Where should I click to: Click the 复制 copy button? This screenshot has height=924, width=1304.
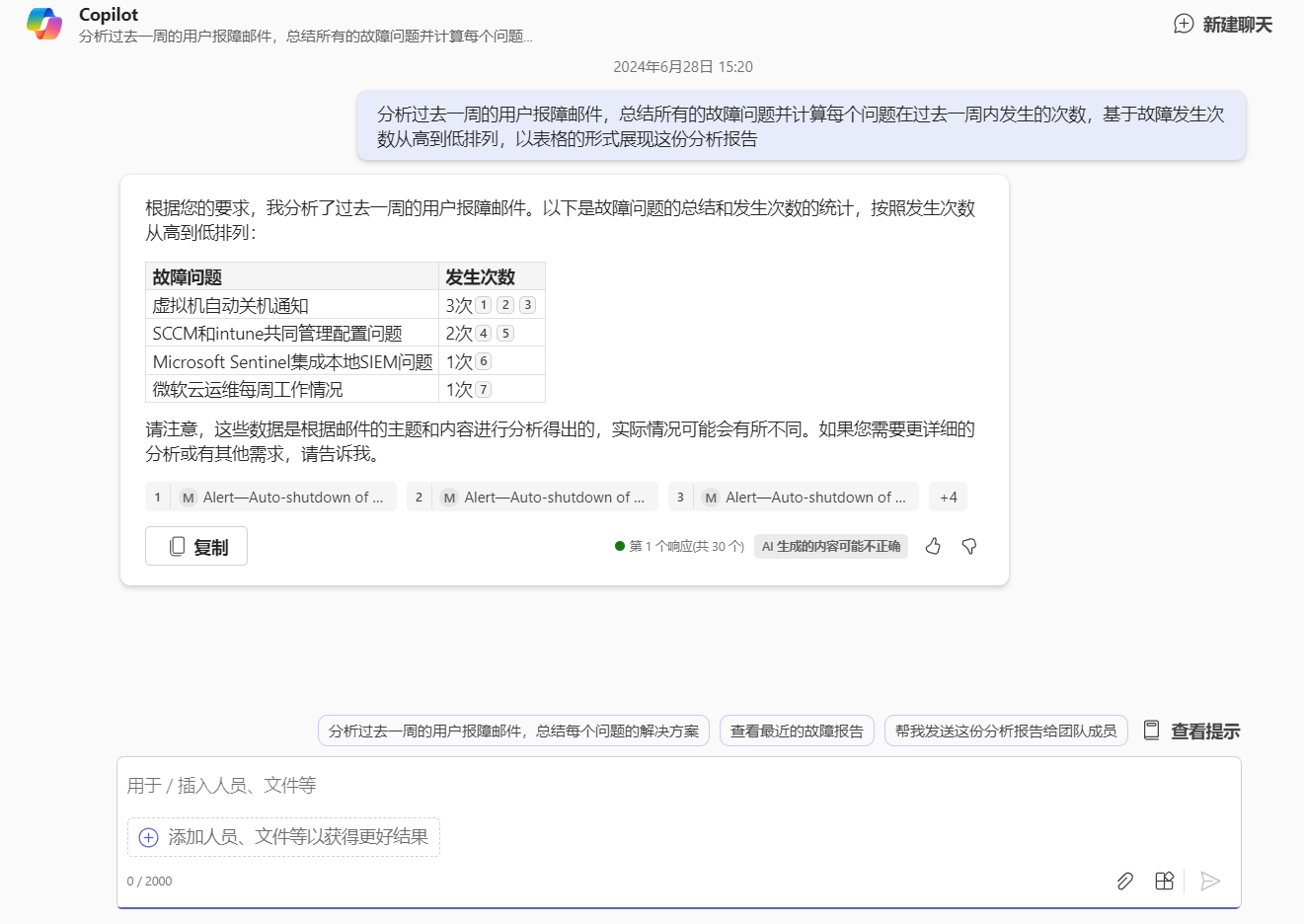coord(196,546)
